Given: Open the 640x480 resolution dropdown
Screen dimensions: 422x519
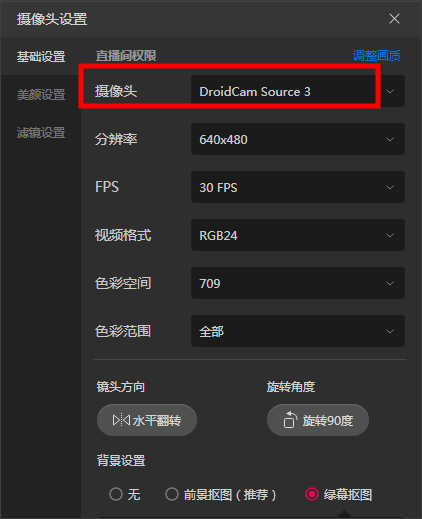Looking at the screenshot, I should pos(298,139).
